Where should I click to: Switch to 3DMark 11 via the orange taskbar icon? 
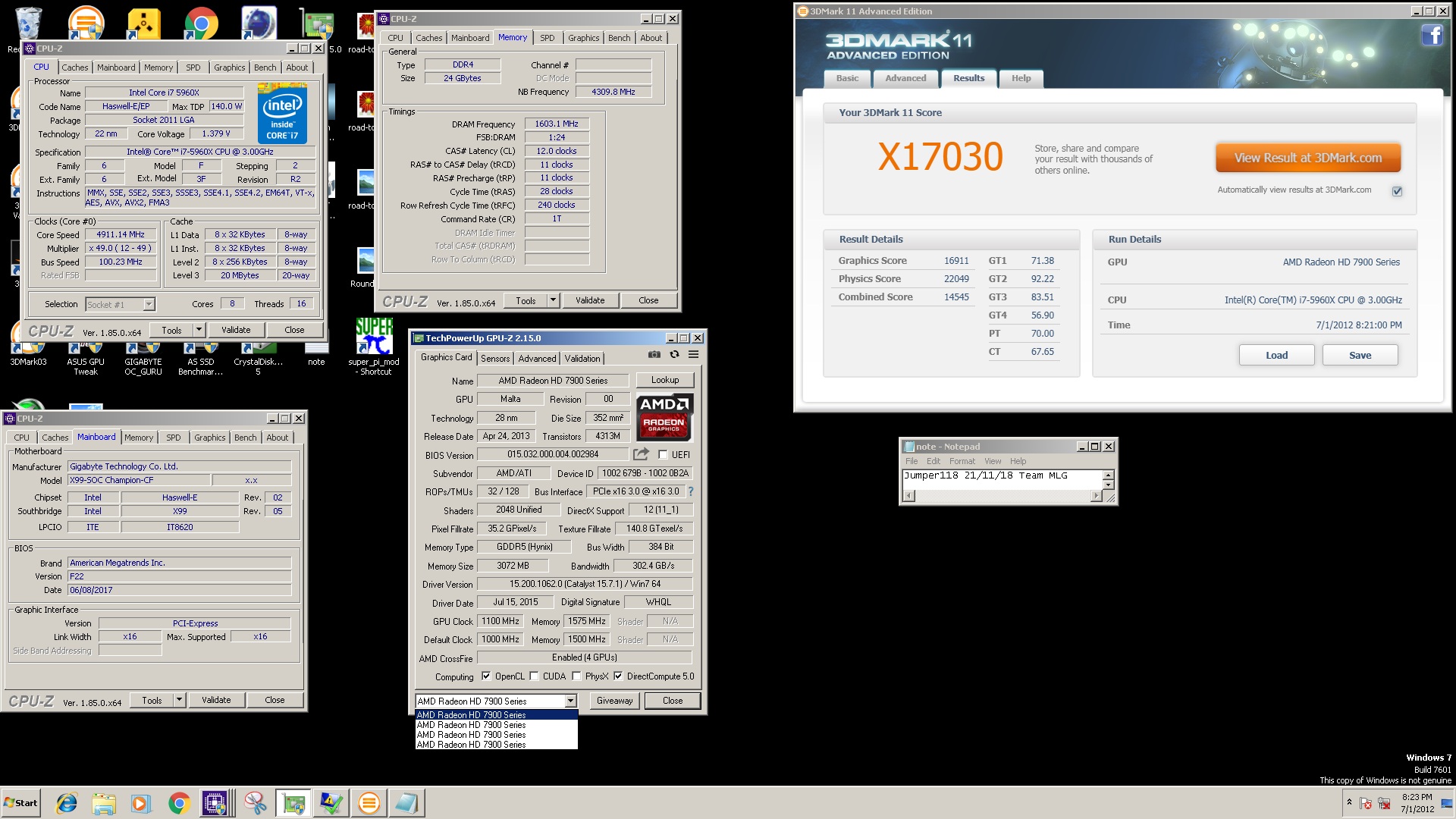tap(369, 803)
